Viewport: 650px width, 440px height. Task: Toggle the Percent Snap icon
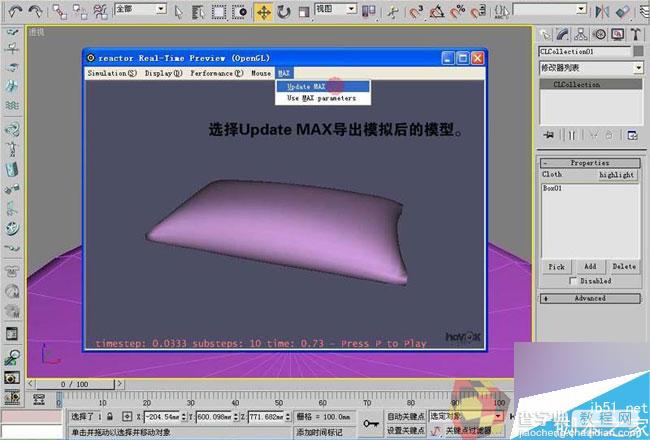pos(458,12)
